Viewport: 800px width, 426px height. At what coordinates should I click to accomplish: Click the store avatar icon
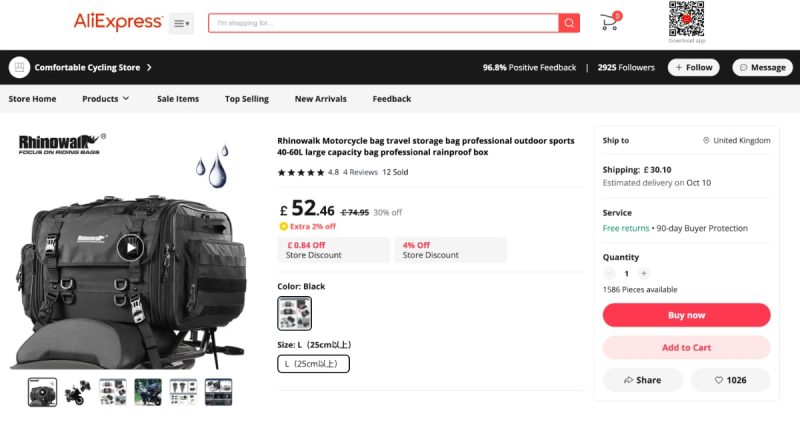coord(19,67)
